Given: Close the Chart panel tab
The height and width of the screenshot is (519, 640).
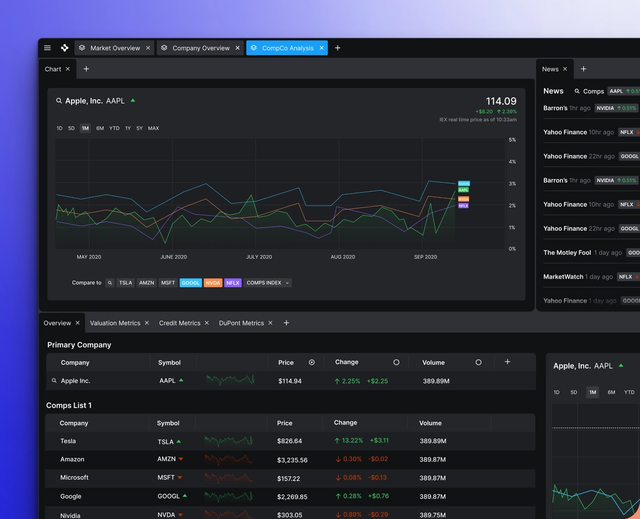Looking at the screenshot, I should (x=68, y=69).
